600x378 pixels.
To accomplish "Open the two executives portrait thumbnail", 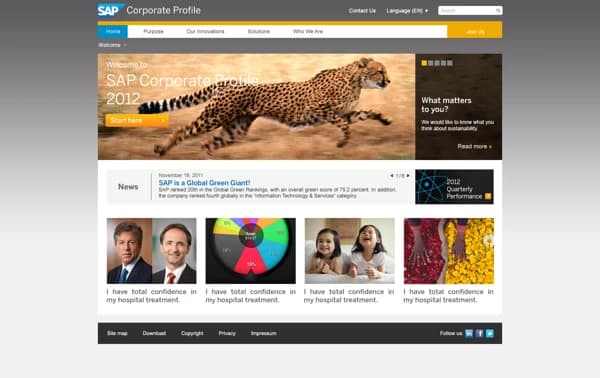I will pyautogui.click(x=152, y=251).
